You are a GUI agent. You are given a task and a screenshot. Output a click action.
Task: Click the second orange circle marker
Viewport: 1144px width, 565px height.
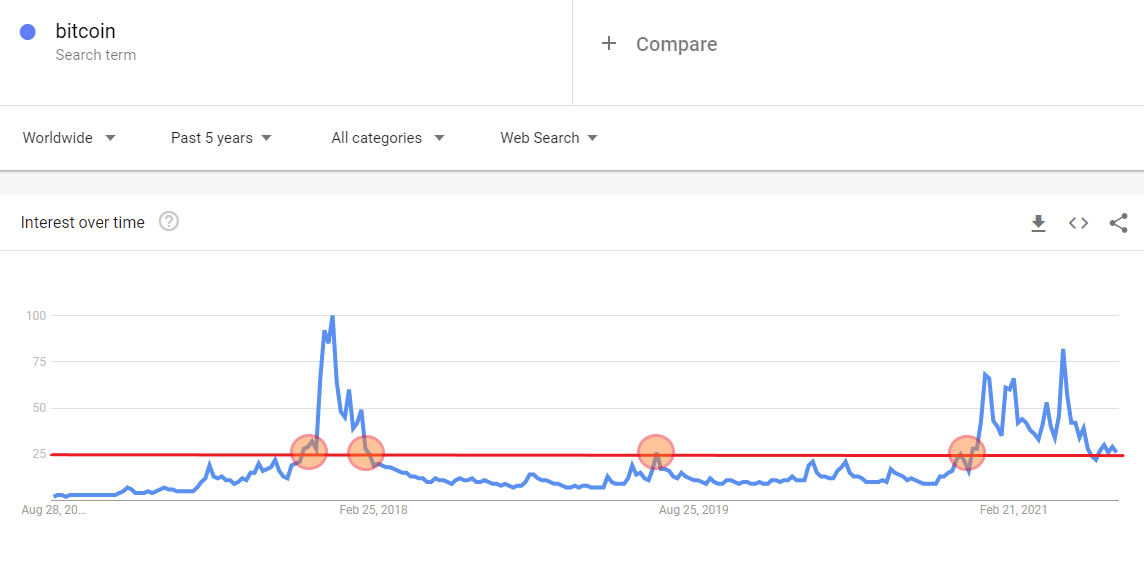pos(366,453)
